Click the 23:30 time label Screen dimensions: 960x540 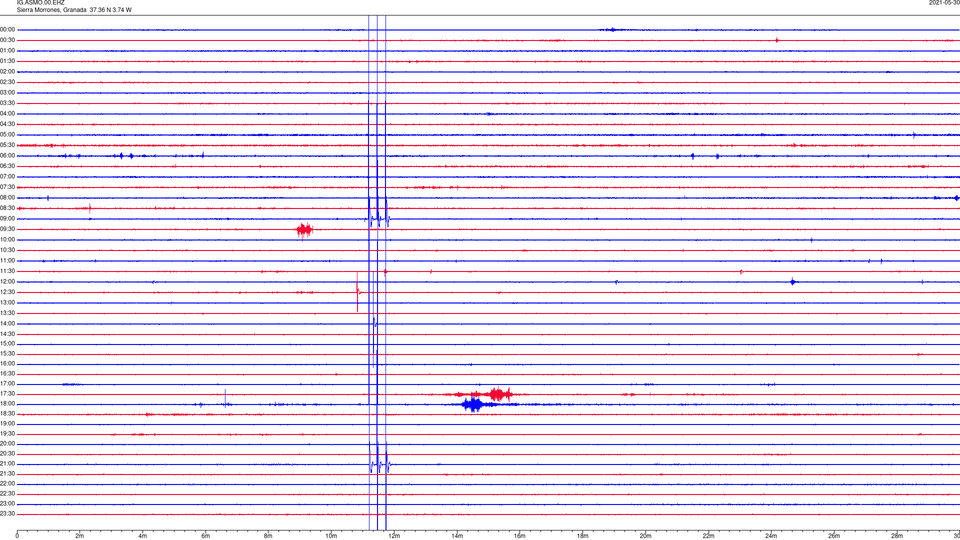8,514
